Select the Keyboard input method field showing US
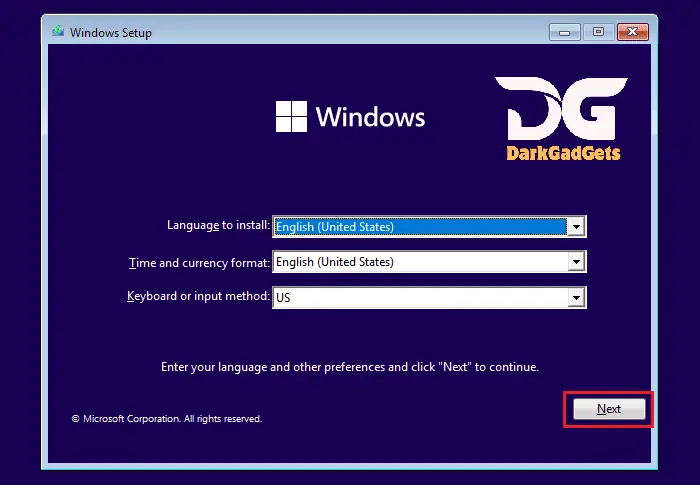 point(429,297)
